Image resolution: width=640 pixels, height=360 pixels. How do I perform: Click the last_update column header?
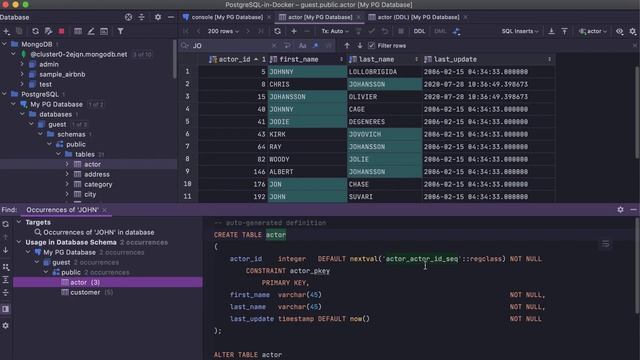488,59
